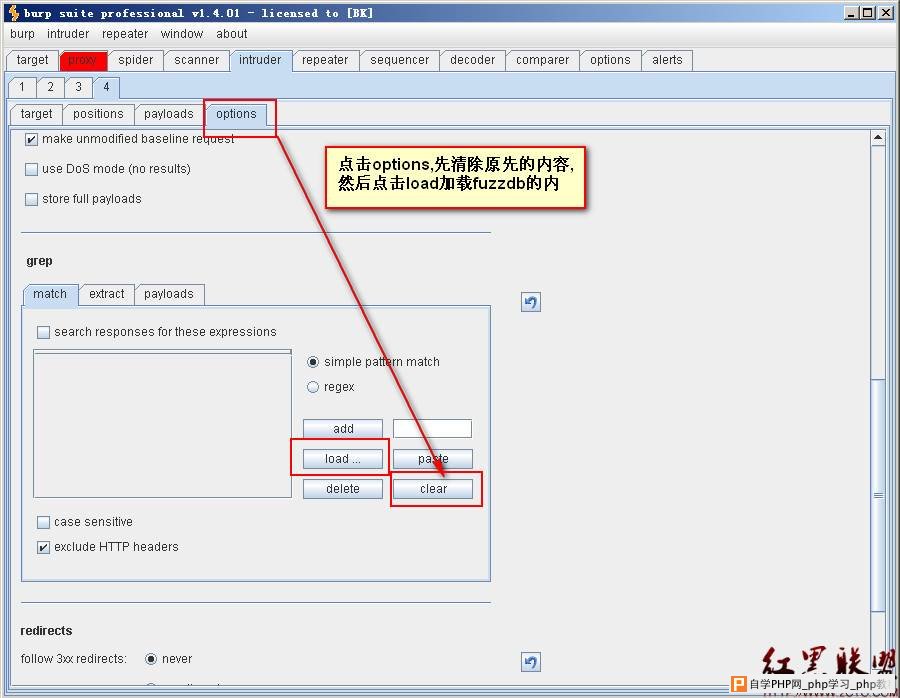Click the vertical scrollbar up arrow
This screenshot has height=698, width=900.
click(878, 138)
